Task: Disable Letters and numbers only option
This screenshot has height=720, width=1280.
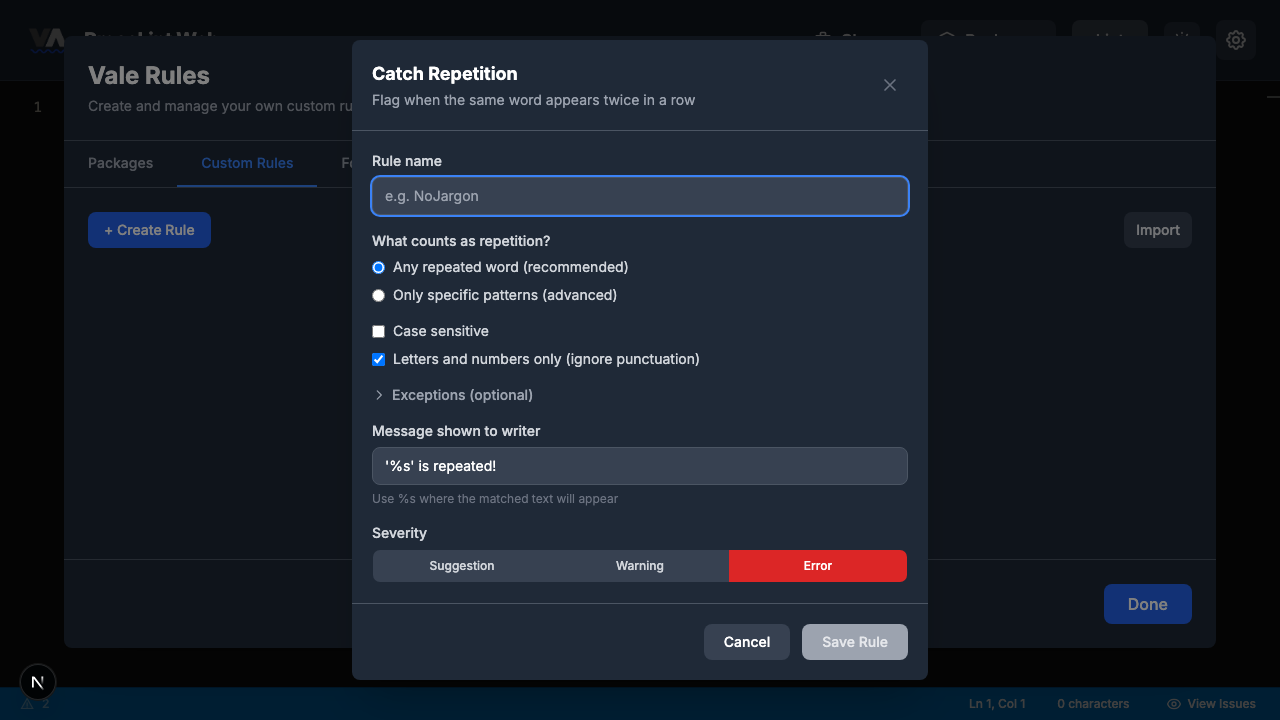Action: coord(378,359)
